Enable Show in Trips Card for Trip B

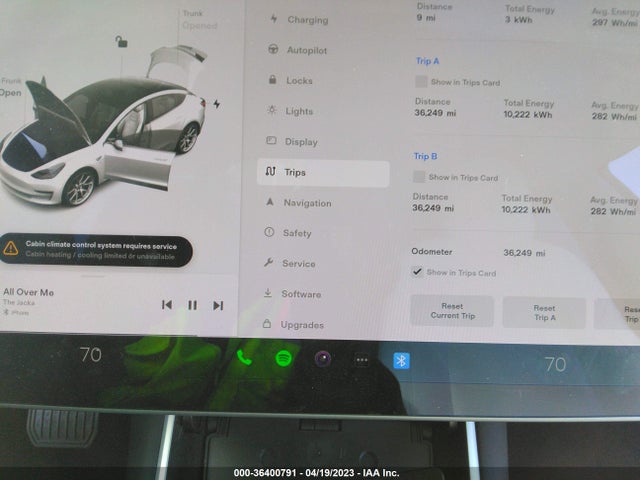point(419,177)
